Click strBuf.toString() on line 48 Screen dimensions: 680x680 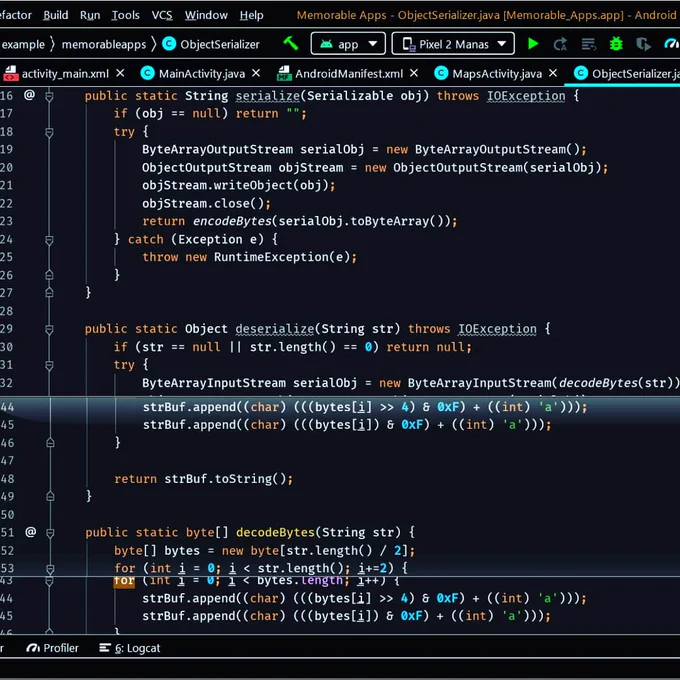(x=225, y=479)
